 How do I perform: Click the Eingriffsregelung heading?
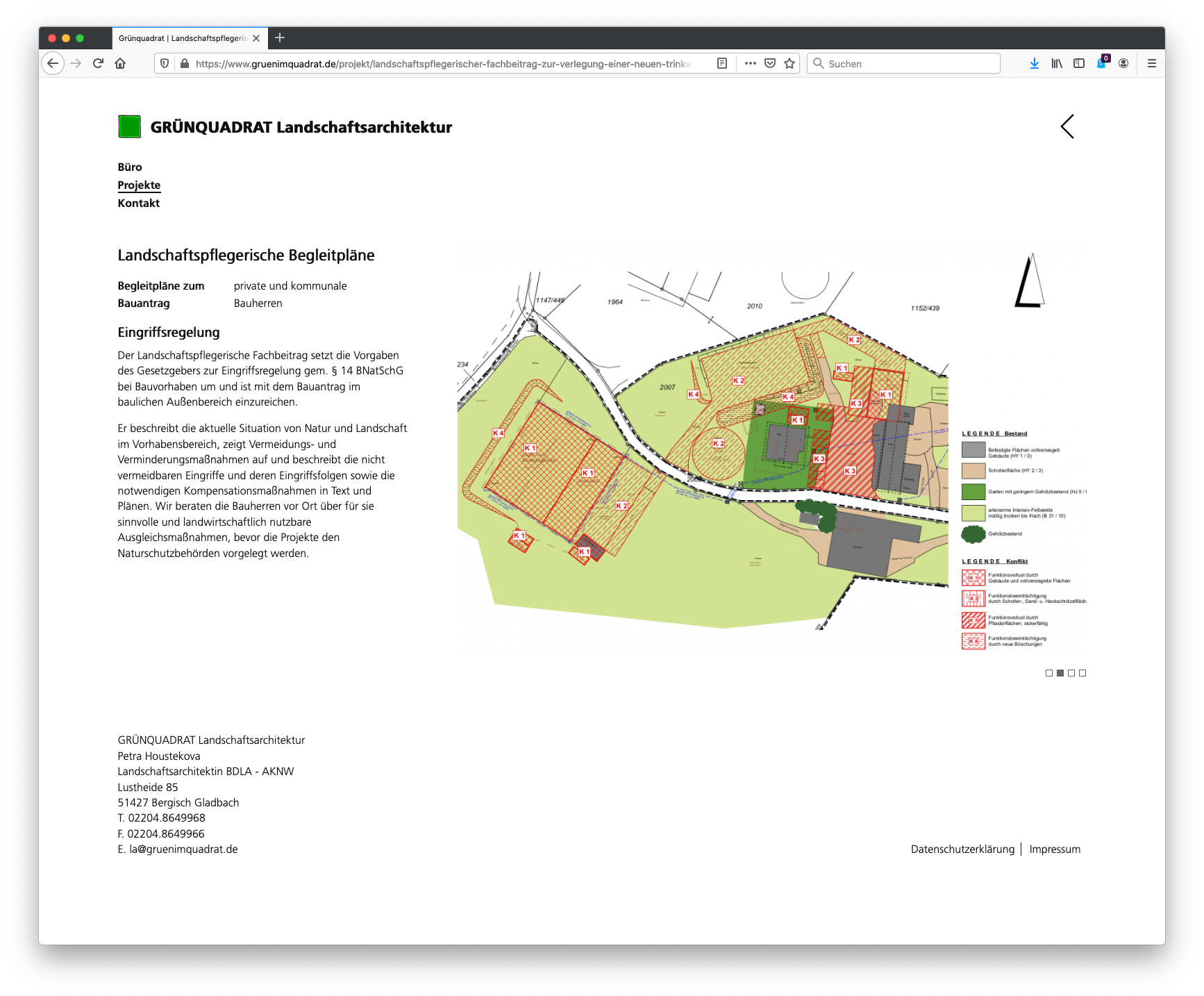coord(169,332)
